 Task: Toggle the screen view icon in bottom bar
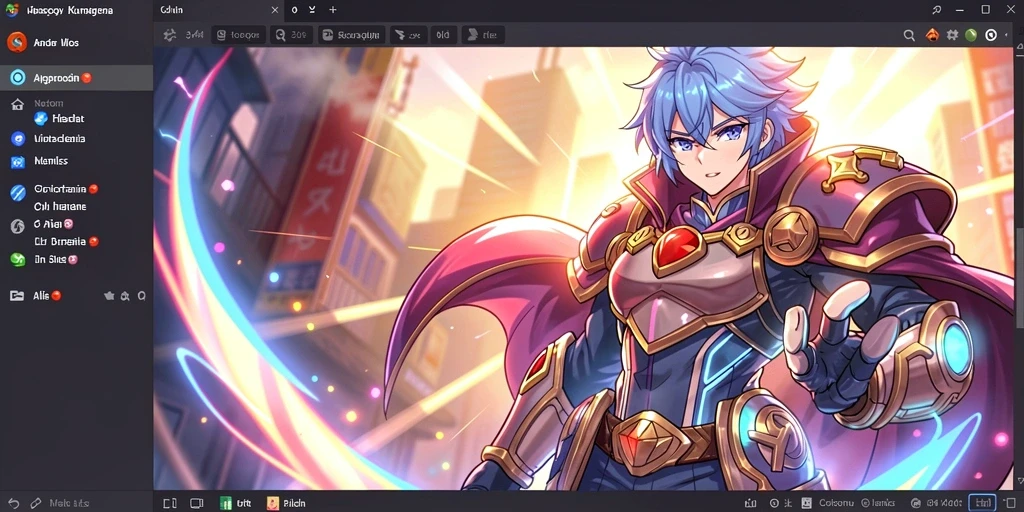(x=197, y=504)
